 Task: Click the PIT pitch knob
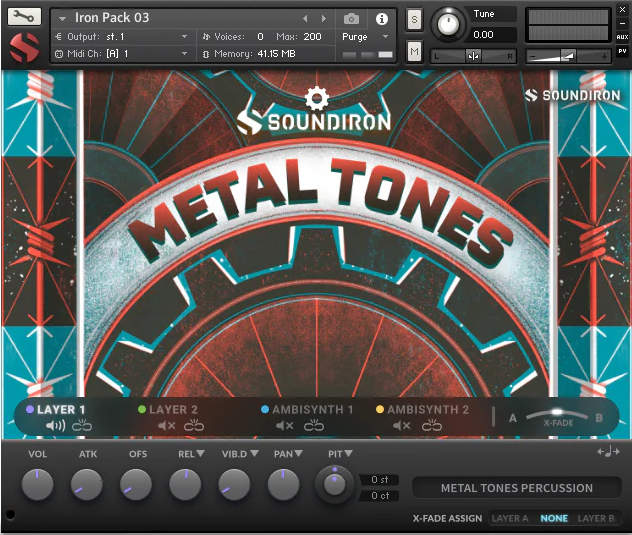[335, 484]
